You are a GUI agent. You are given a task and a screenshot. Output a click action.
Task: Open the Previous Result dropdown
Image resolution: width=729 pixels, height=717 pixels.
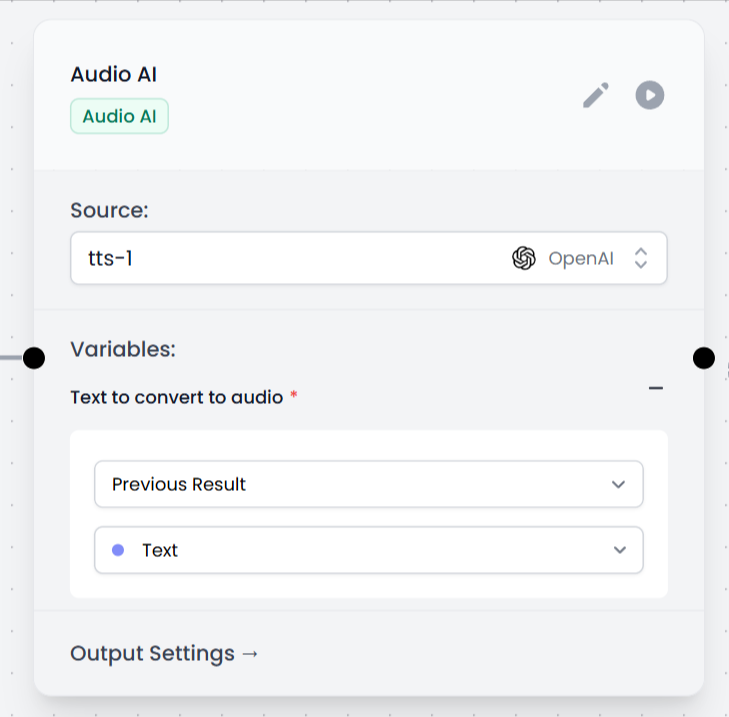coord(368,484)
